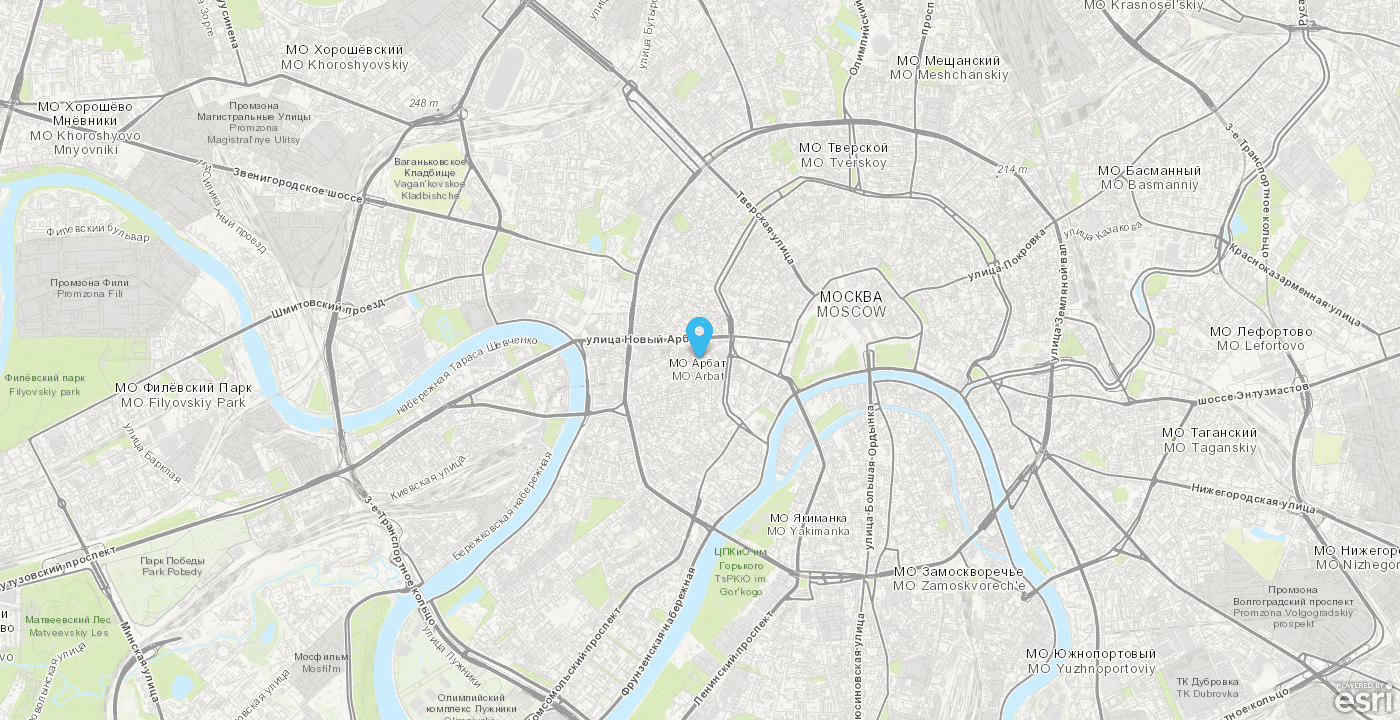Click the ТК Дубровка TK Dubrovka label
Screen dimensions: 1400x720
tap(1207, 688)
